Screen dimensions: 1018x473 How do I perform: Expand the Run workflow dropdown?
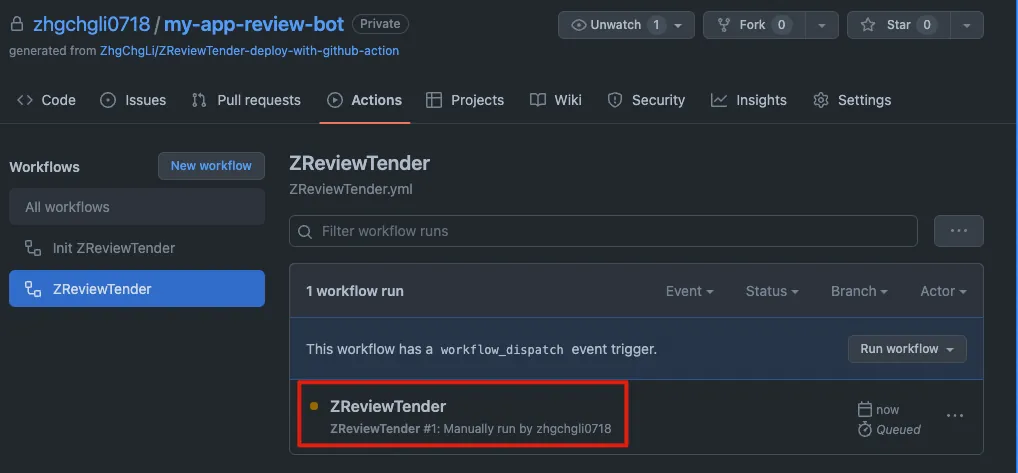click(x=907, y=349)
